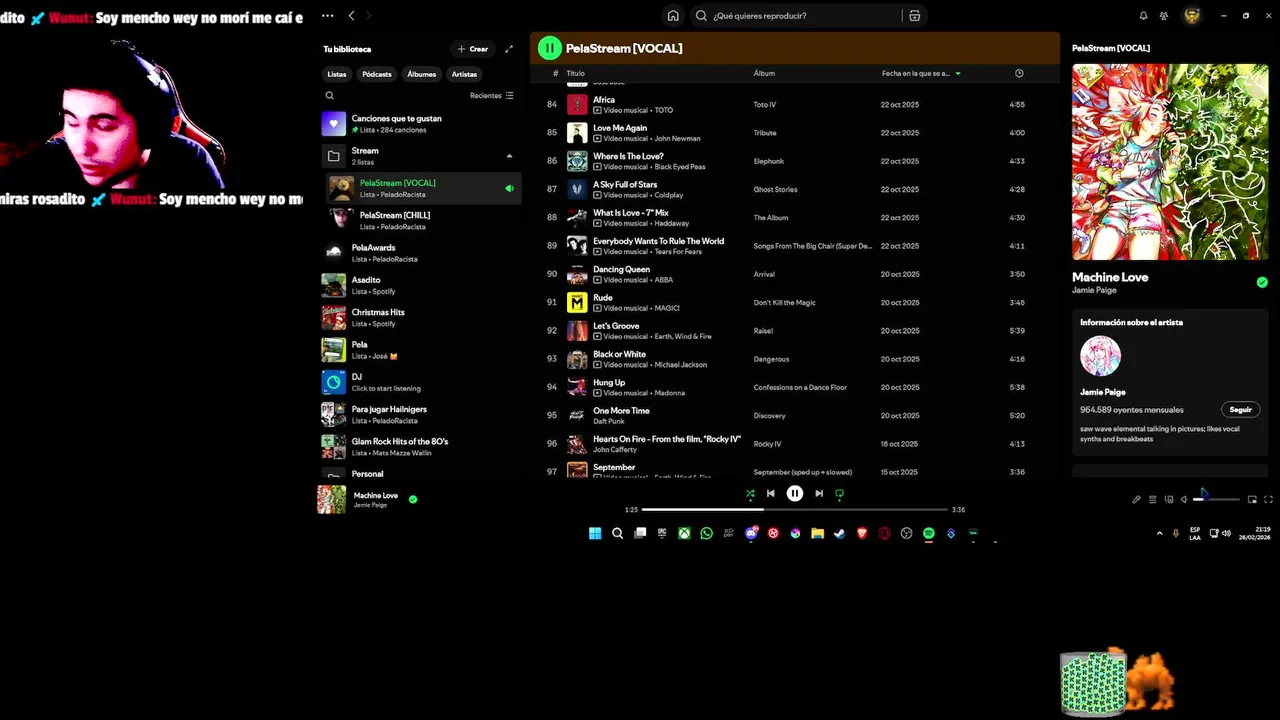Select the Listas filter
Viewport: 1280px width, 720px height.
(337, 74)
